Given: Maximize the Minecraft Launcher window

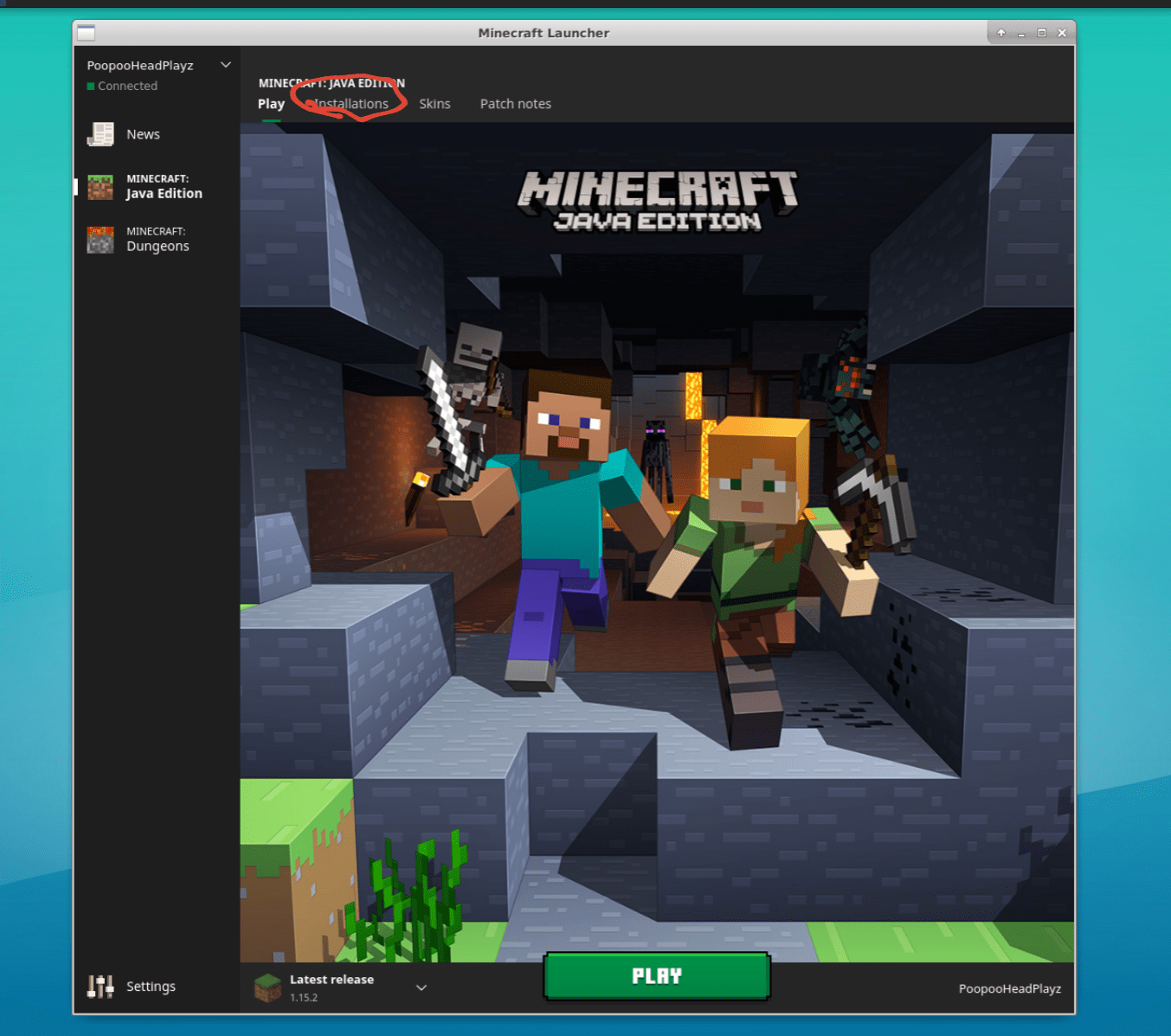Looking at the screenshot, I should pyautogui.click(x=1042, y=33).
